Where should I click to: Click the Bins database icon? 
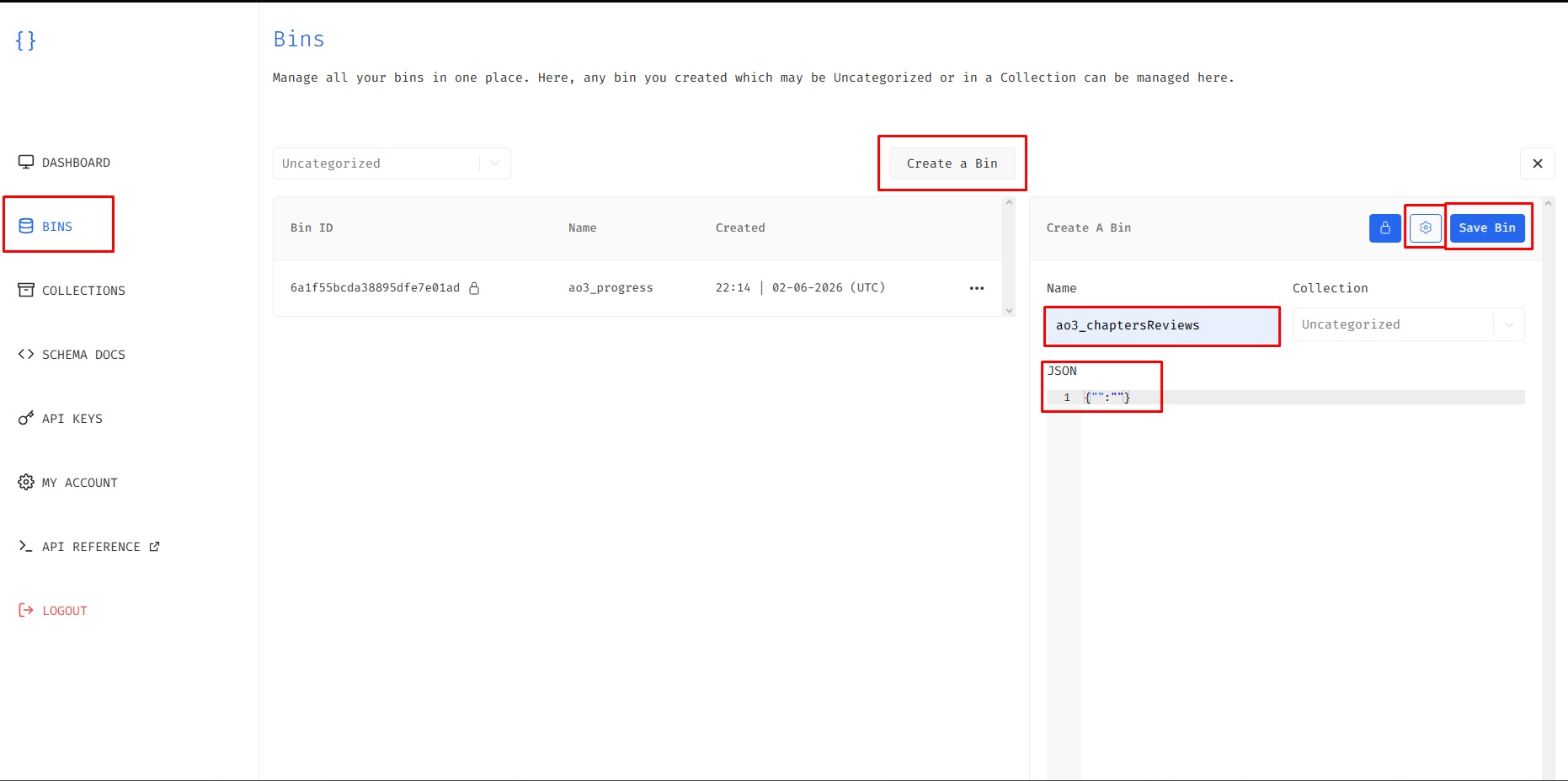coord(26,226)
